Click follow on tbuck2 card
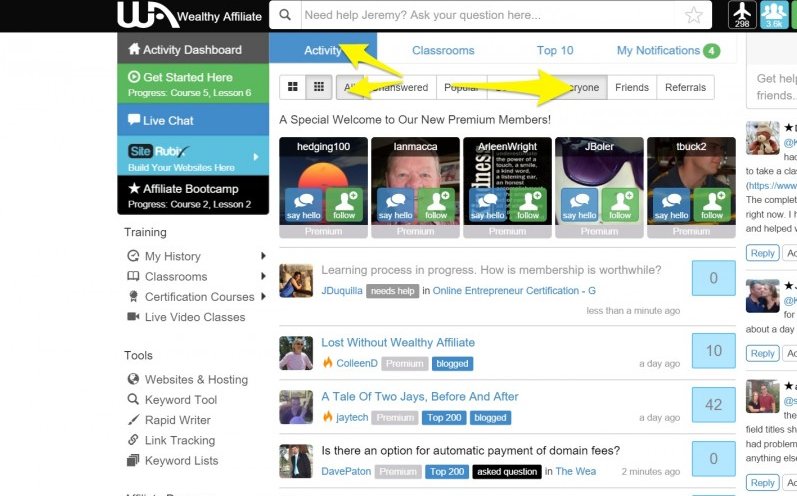This screenshot has height=496, width=797. [712, 205]
